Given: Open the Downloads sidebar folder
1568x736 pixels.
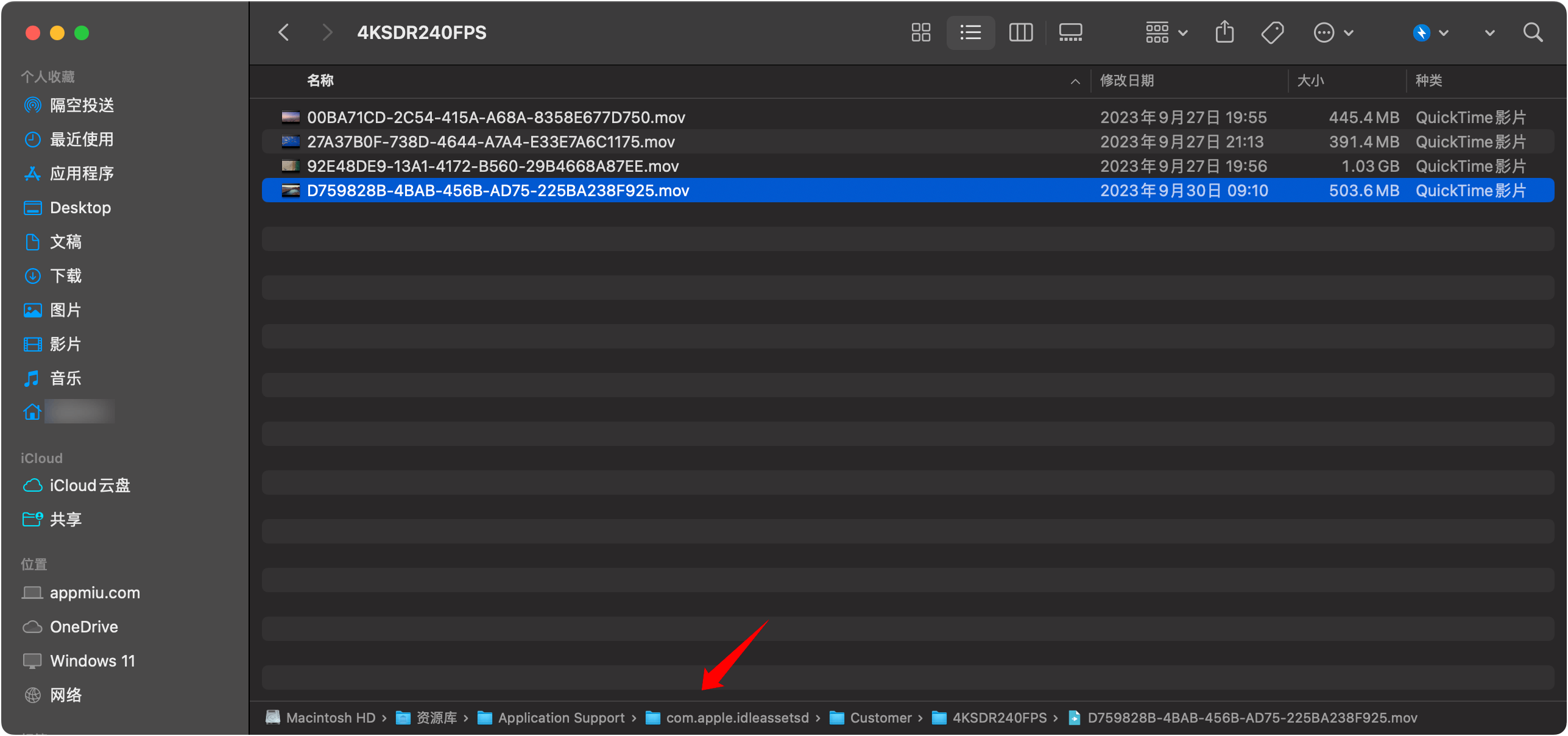Looking at the screenshot, I should pyautogui.click(x=65, y=276).
